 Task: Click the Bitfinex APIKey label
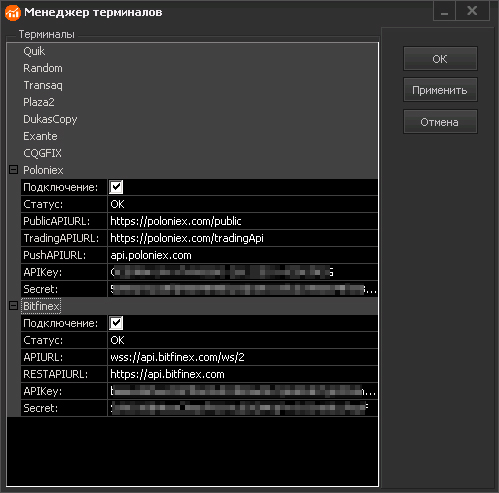pyautogui.click(x=43, y=391)
